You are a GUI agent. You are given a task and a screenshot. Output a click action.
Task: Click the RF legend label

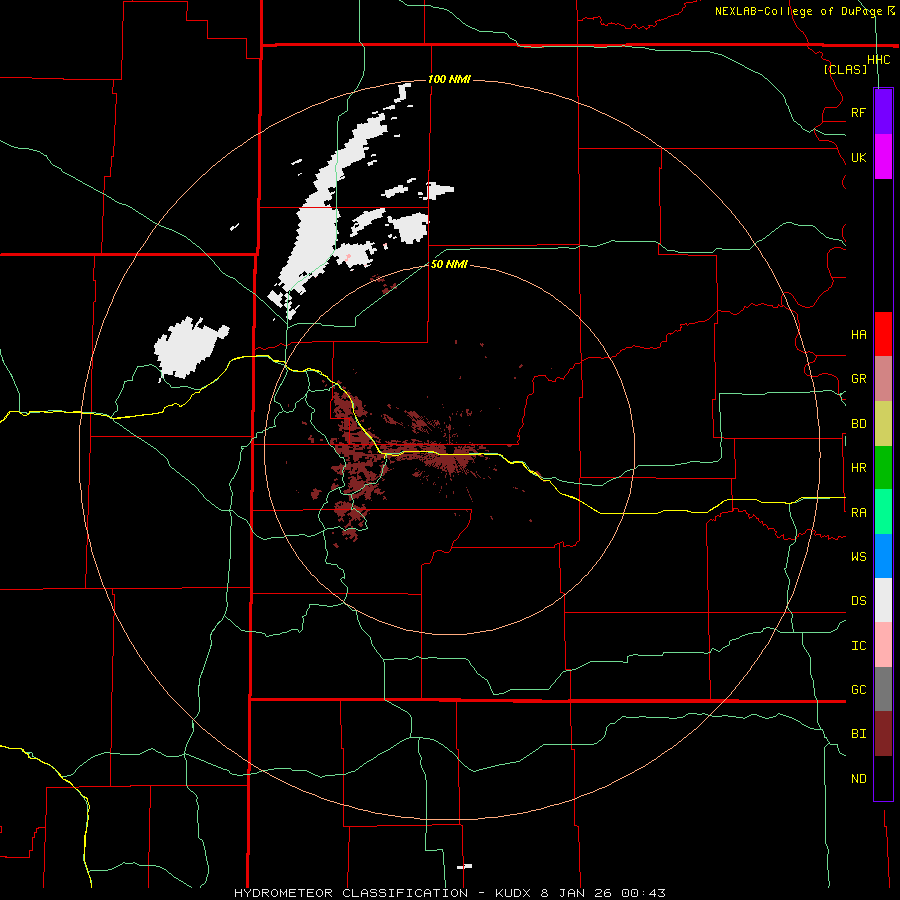[x=858, y=112]
